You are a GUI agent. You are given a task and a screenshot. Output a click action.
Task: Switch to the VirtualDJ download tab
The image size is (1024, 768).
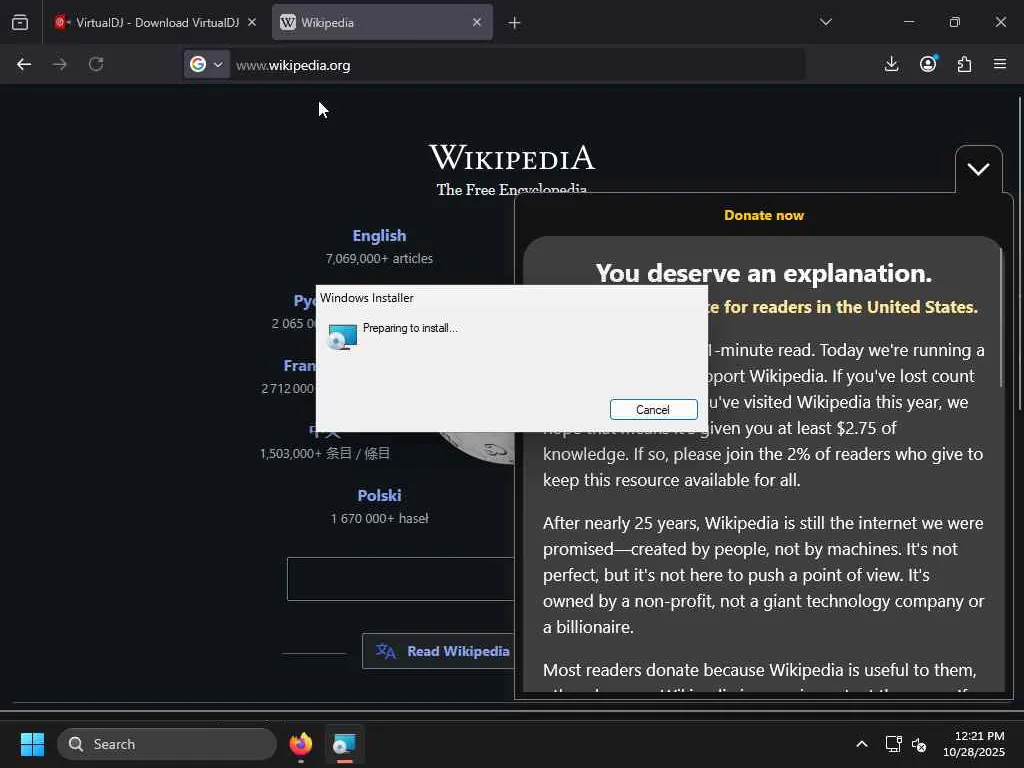155,22
